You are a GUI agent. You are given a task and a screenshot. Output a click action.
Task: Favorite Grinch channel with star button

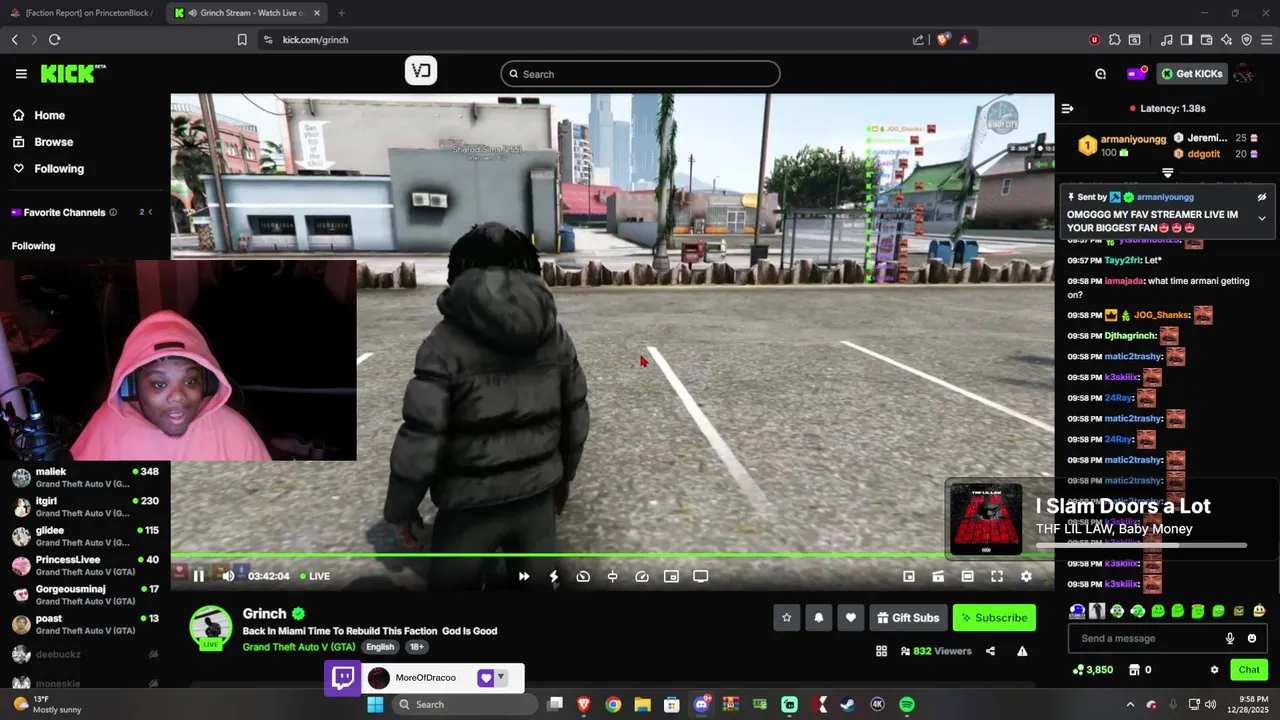pos(787,618)
